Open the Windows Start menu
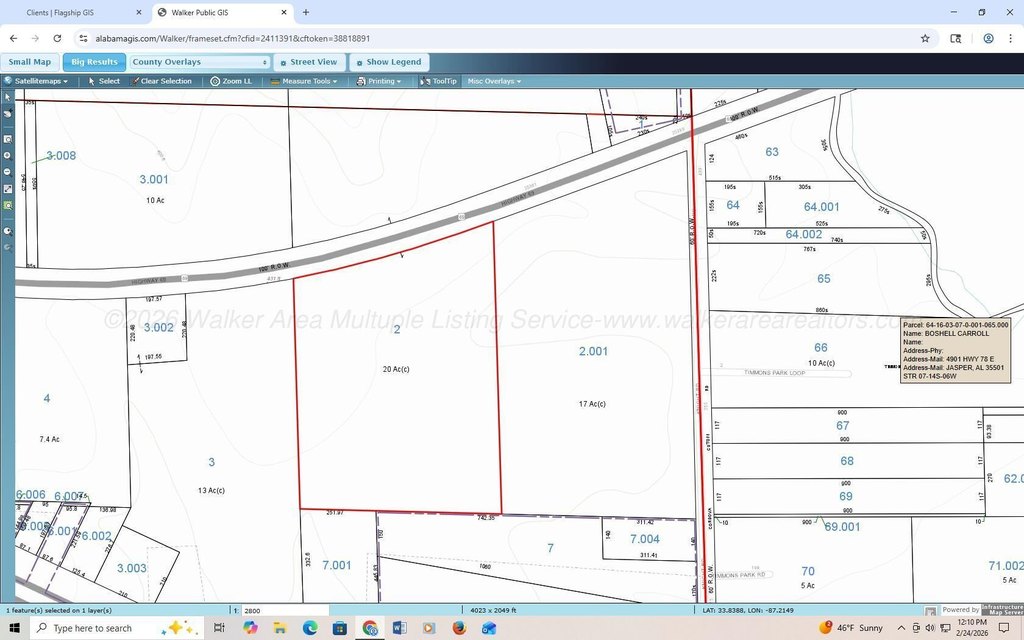Image resolution: width=1024 pixels, height=640 pixels. pyautogui.click(x=14, y=628)
